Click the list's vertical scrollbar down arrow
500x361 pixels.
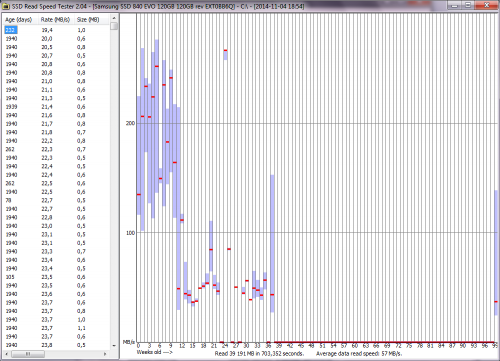[114, 345]
